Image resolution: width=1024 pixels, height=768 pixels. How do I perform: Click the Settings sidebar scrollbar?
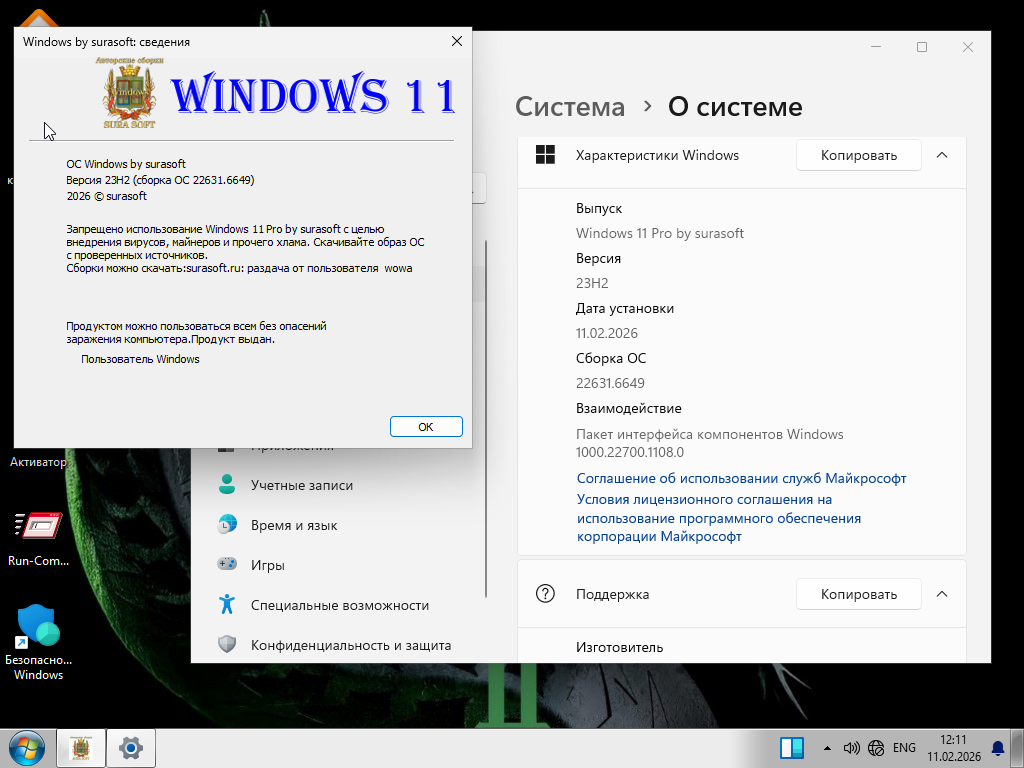(486, 418)
